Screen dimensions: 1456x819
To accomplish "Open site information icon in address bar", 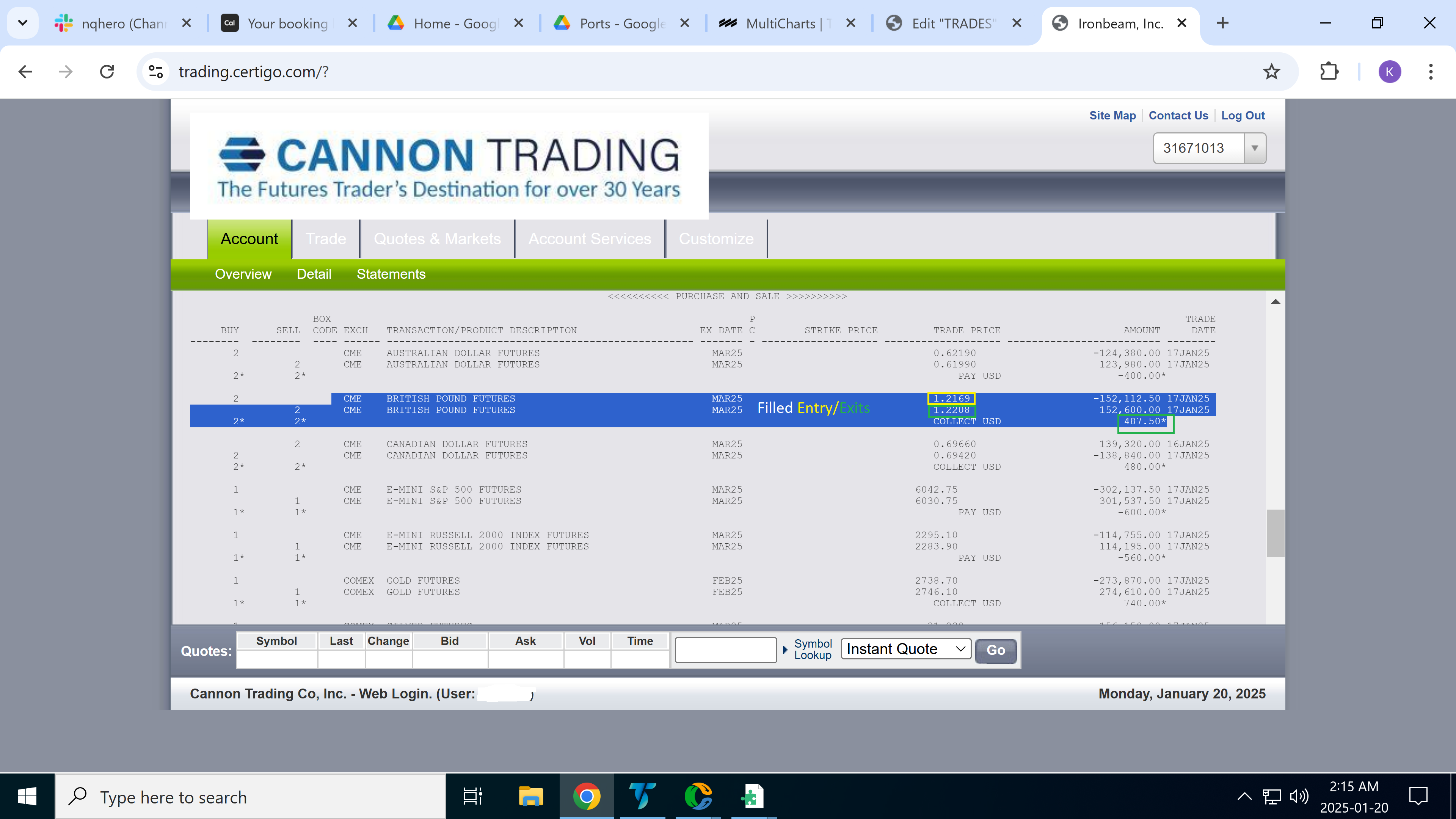I will tap(155, 72).
